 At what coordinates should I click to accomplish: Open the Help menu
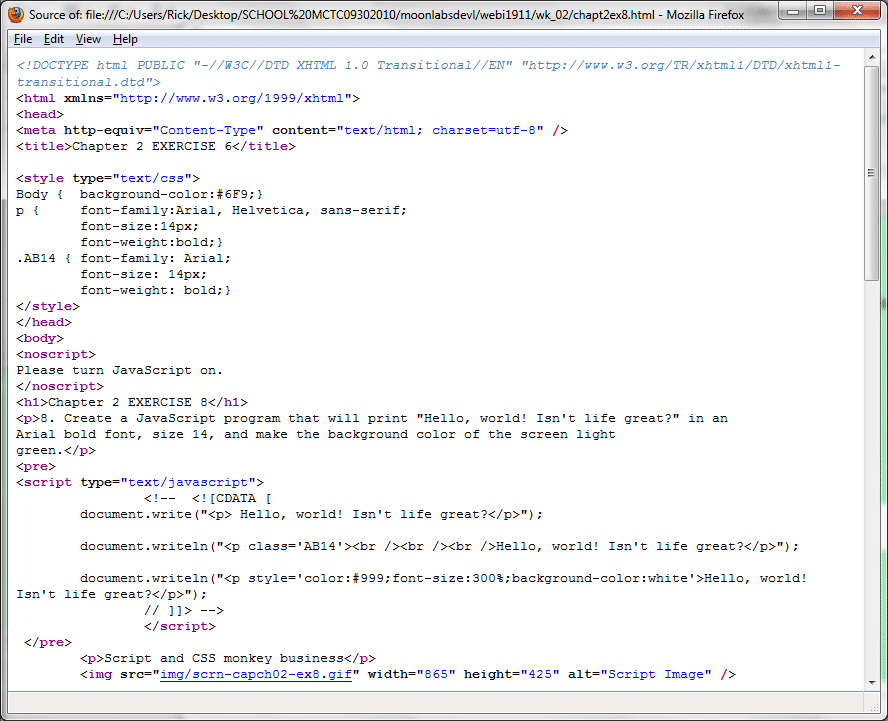125,39
